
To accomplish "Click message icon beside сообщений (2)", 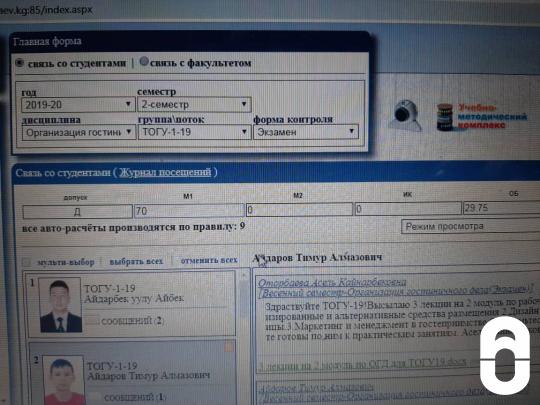I will 92,321.
